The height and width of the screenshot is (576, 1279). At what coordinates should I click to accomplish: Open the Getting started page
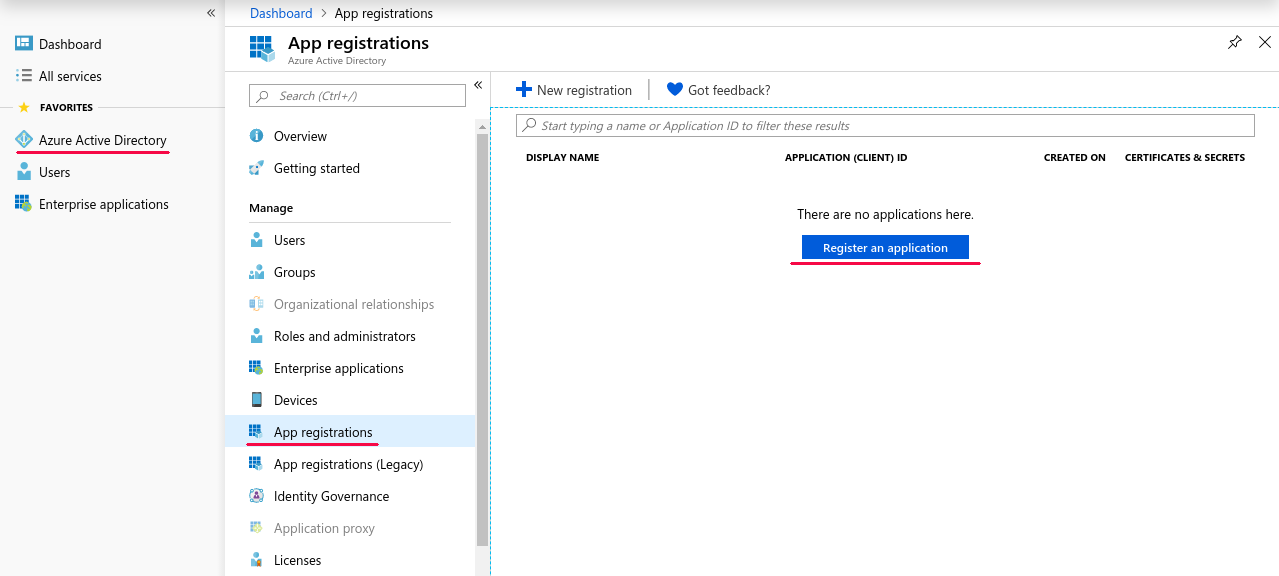pos(317,168)
